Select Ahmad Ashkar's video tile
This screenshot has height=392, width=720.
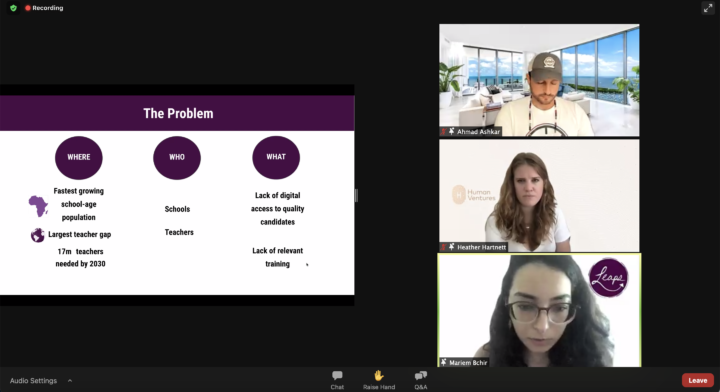[x=539, y=80]
